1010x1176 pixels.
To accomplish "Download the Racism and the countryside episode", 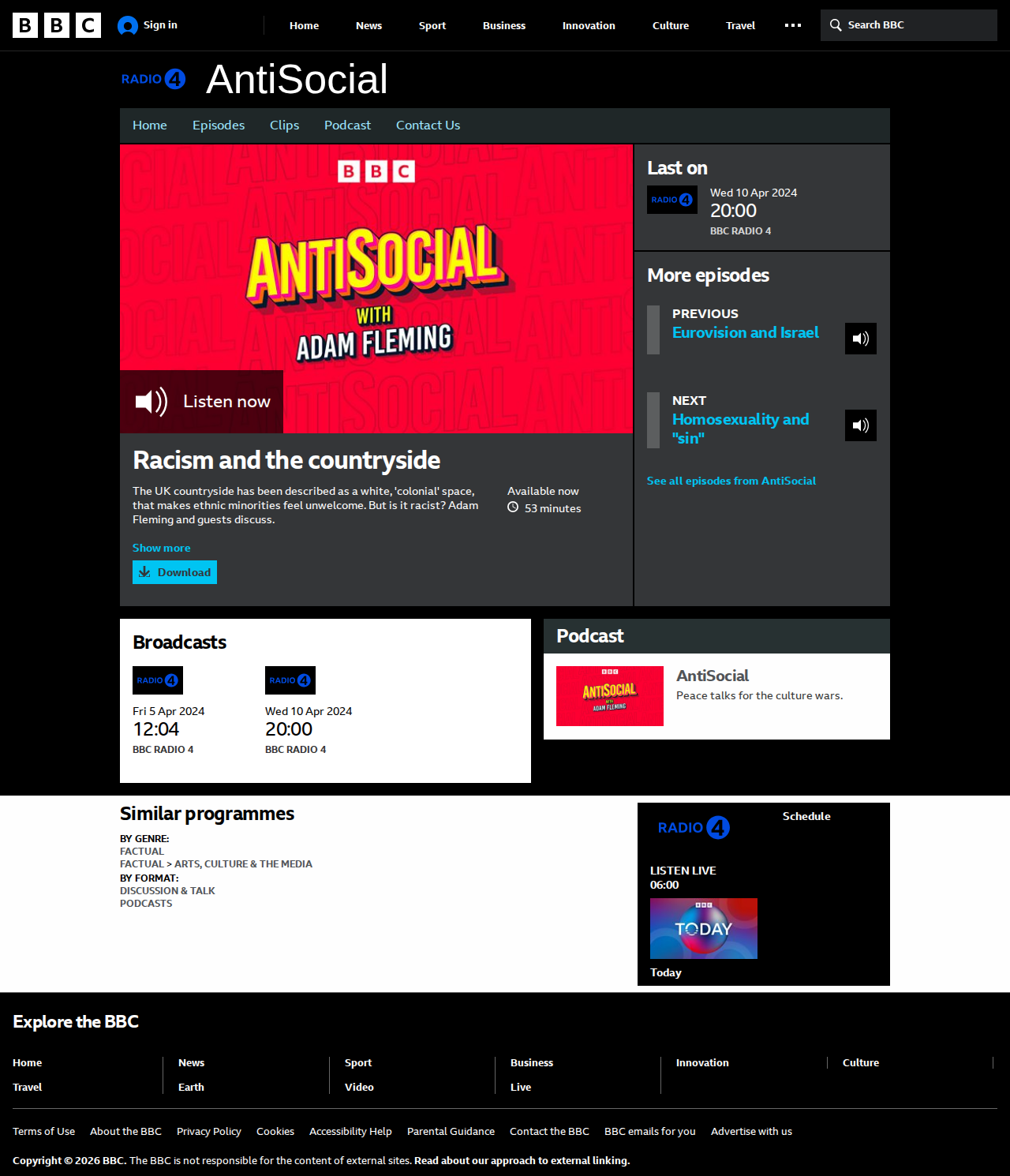I will click(x=174, y=572).
